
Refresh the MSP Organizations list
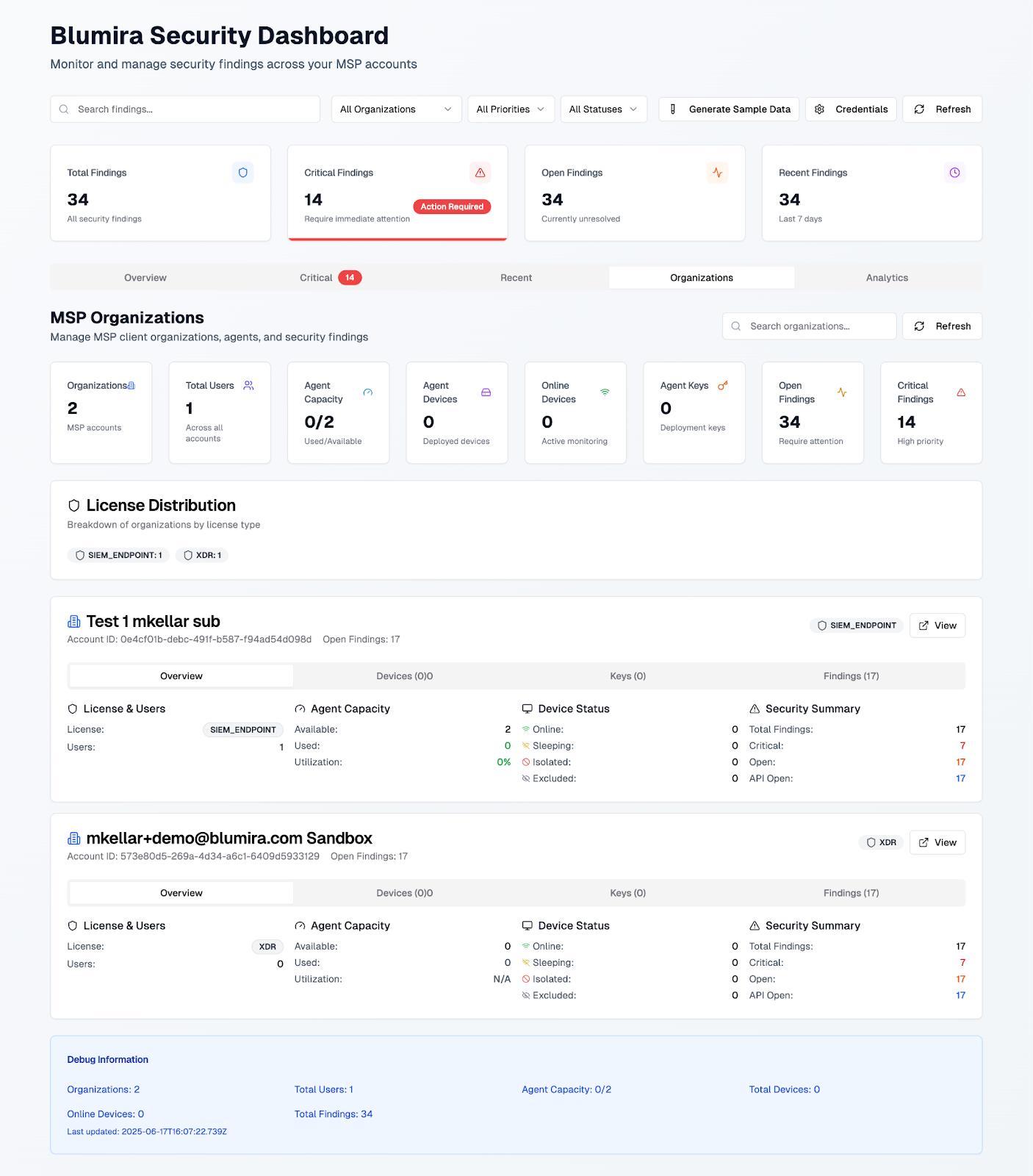(x=943, y=326)
